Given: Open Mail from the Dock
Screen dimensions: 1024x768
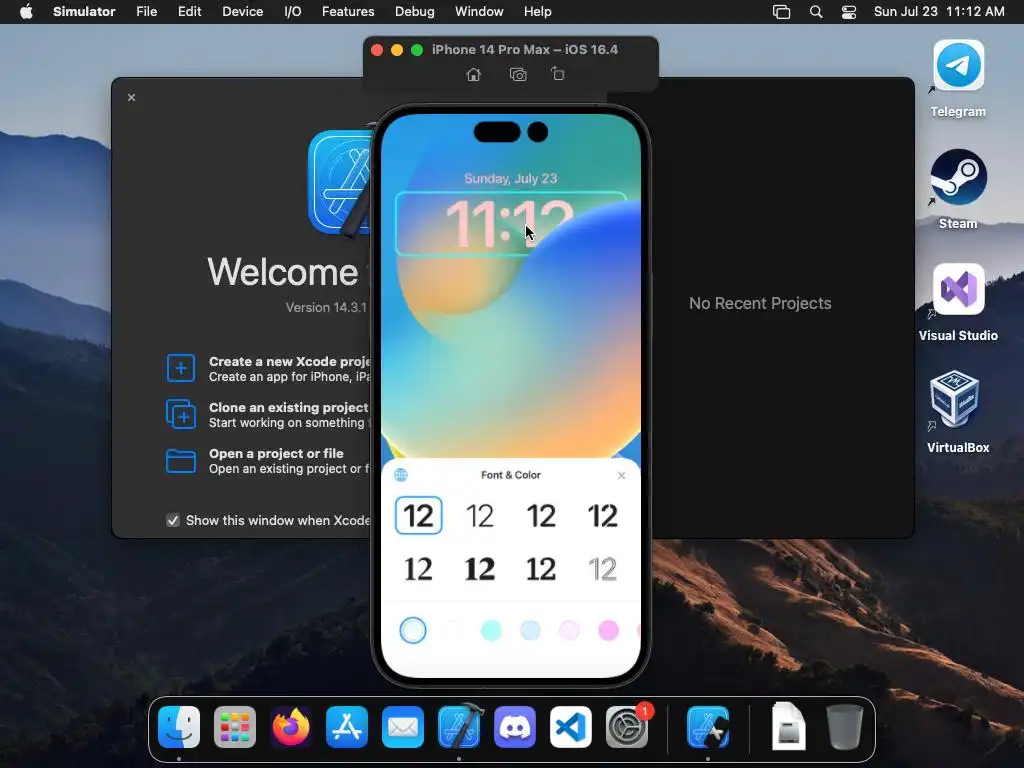Looking at the screenshot, I should point(403,727).
